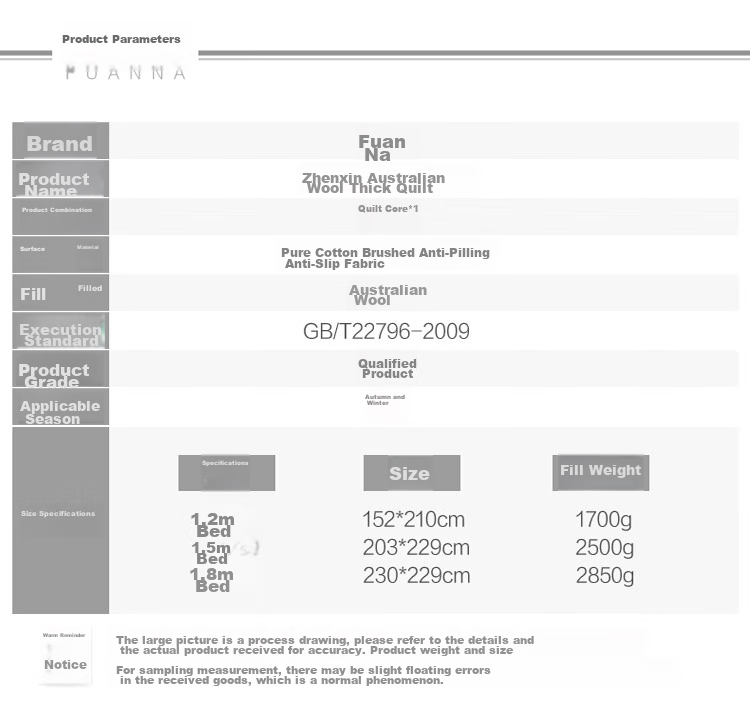Click the 'Fuan Na' brand value
The image size is (750, 714).
382,148
